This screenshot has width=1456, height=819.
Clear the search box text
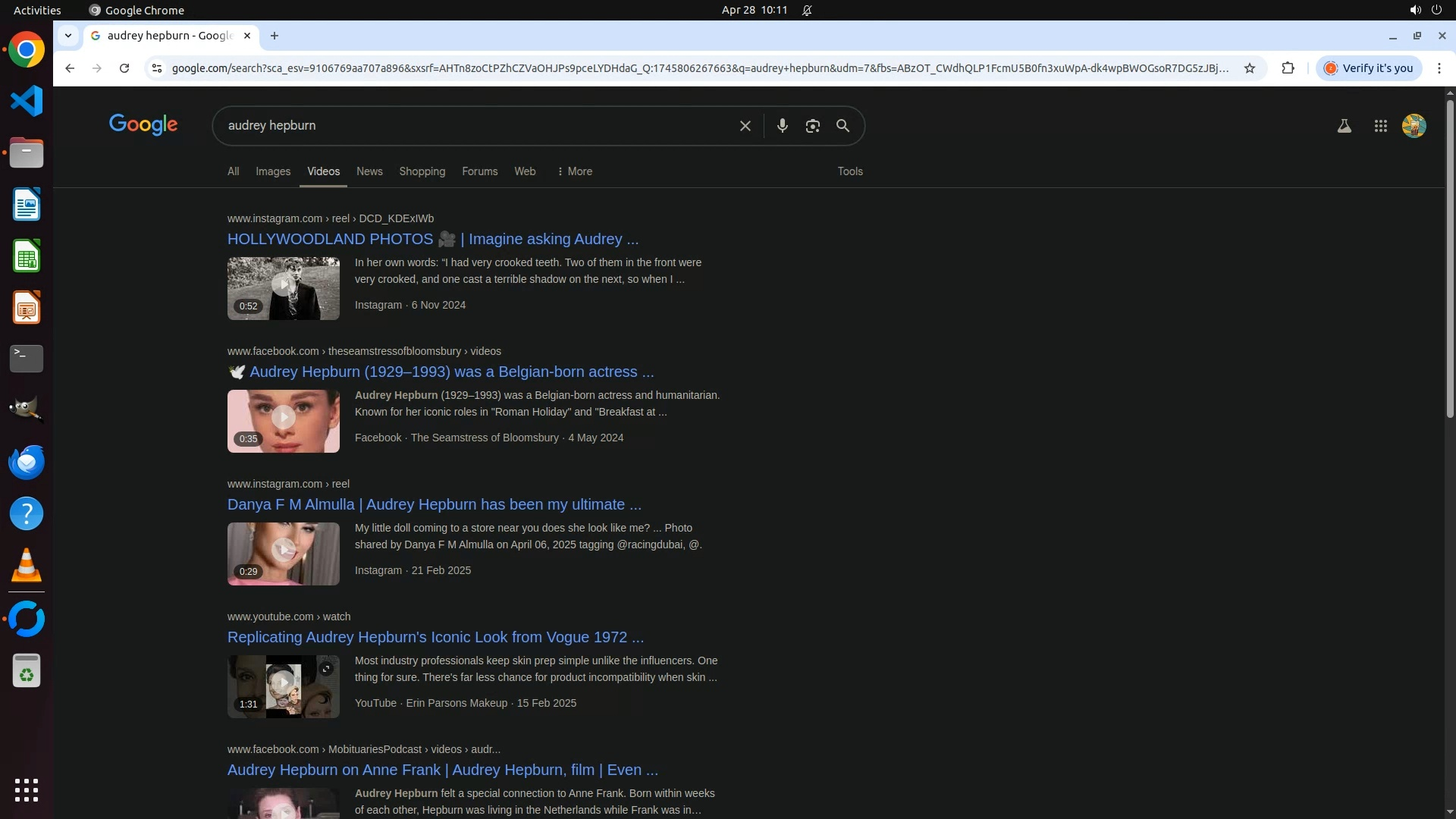[745, 126]
